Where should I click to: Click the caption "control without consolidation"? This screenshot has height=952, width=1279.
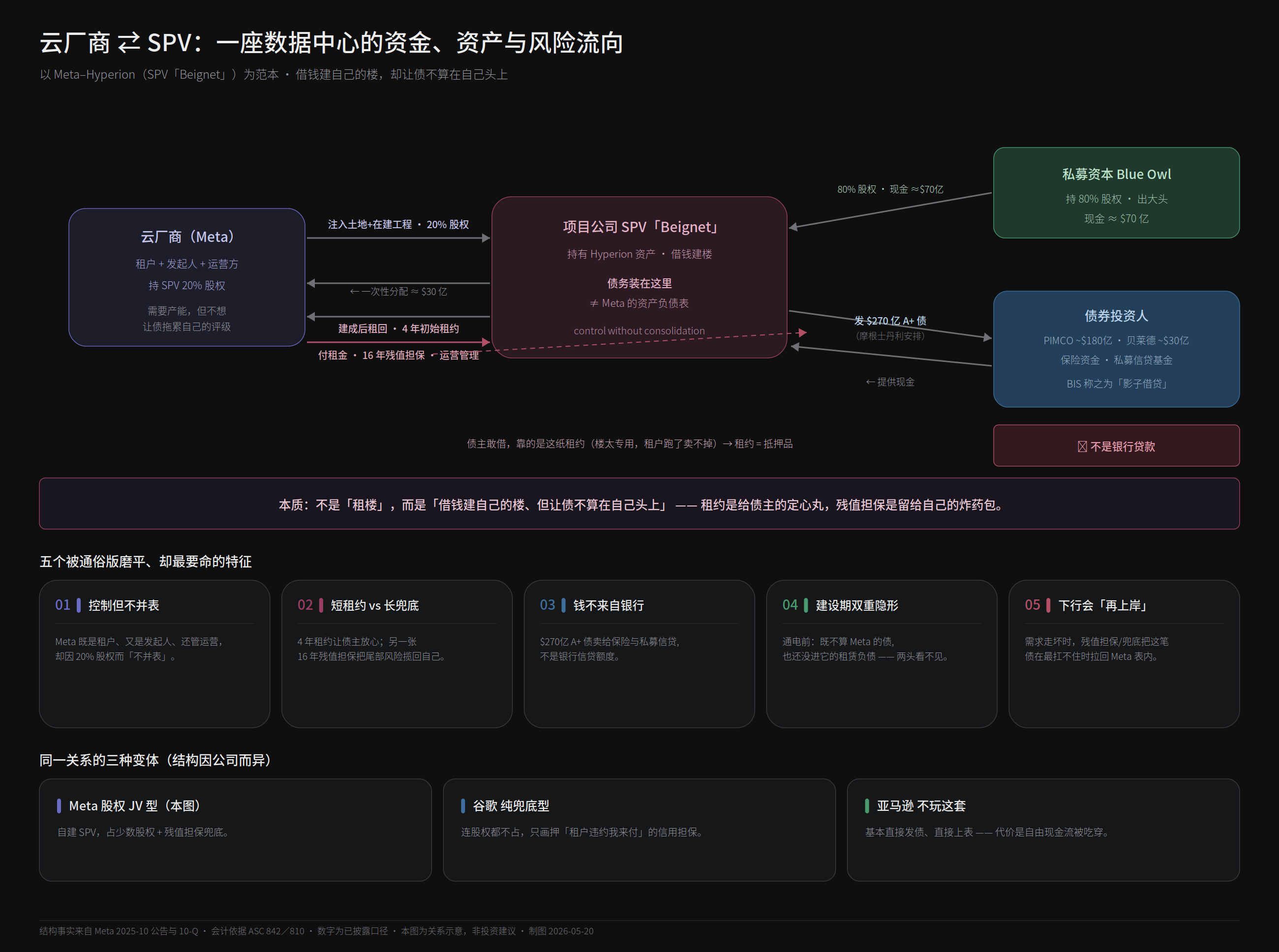(x=639, y=331)
